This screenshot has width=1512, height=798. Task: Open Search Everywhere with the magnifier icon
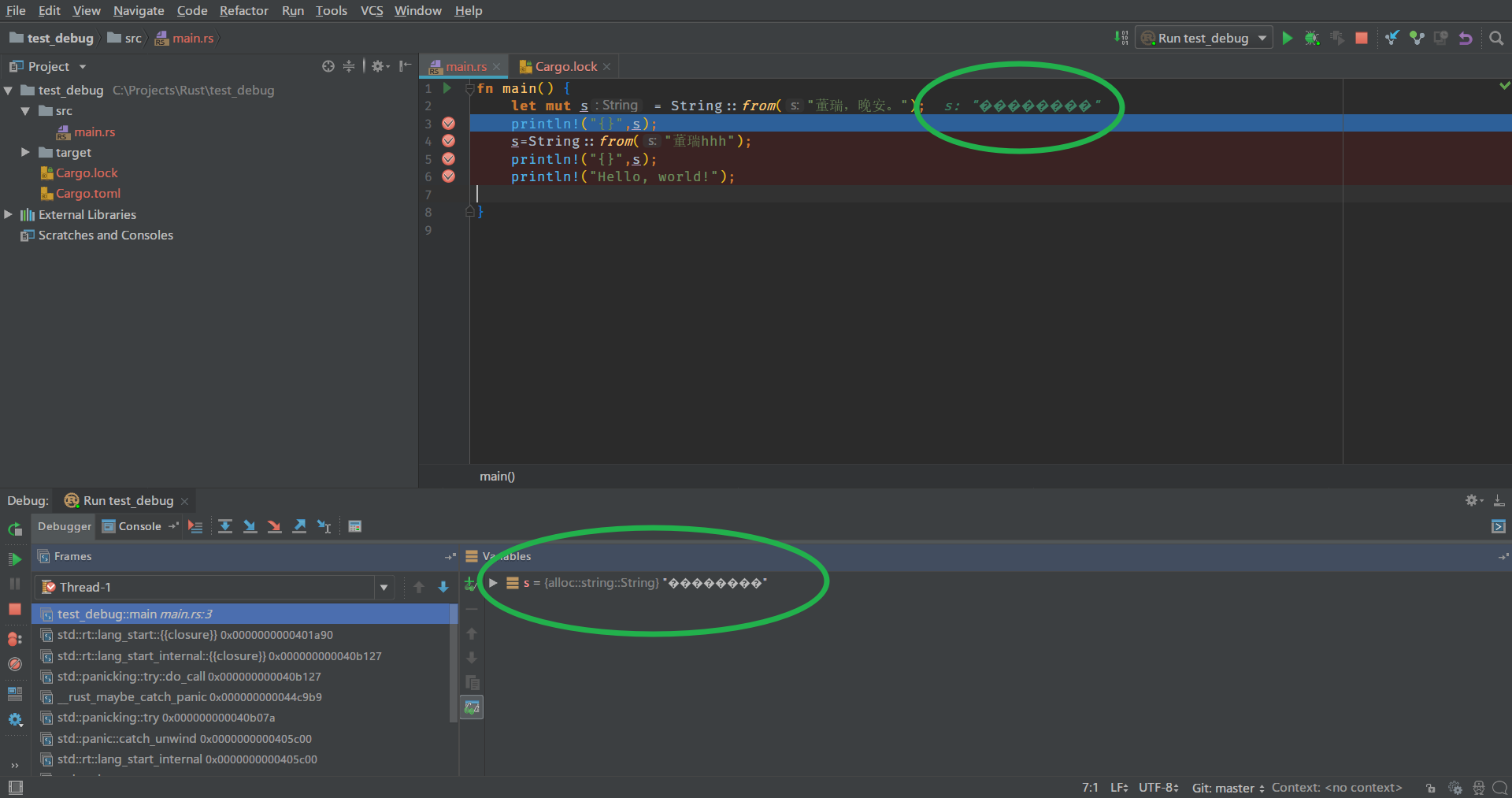pos(1495,38)
